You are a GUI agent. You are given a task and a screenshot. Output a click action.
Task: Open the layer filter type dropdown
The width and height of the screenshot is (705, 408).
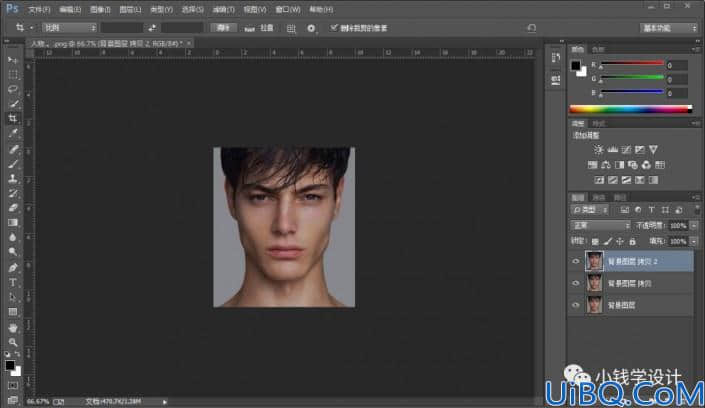pos(590,210)
